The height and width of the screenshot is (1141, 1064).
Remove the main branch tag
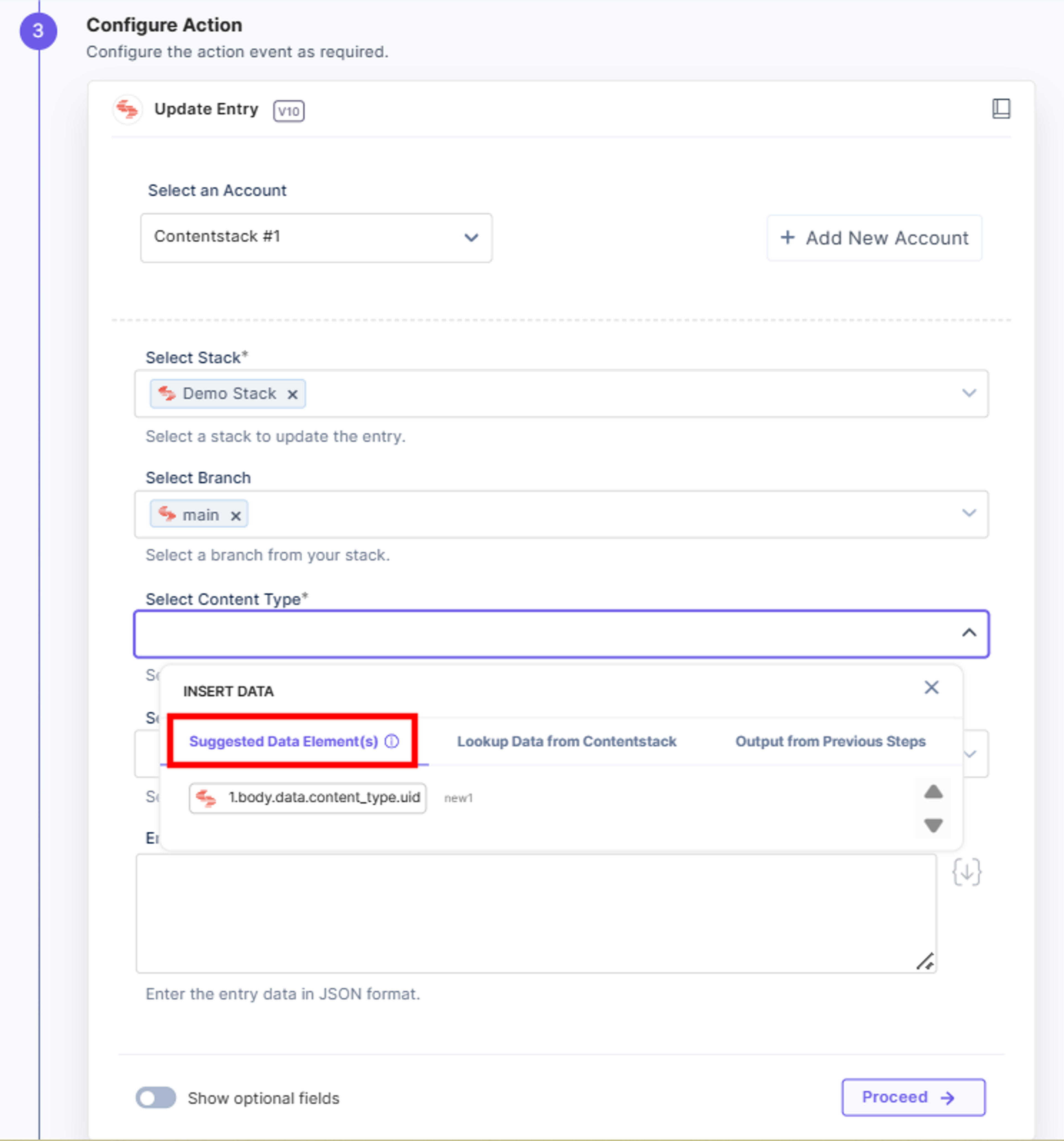pyautogui.click(x=235, y=515)
